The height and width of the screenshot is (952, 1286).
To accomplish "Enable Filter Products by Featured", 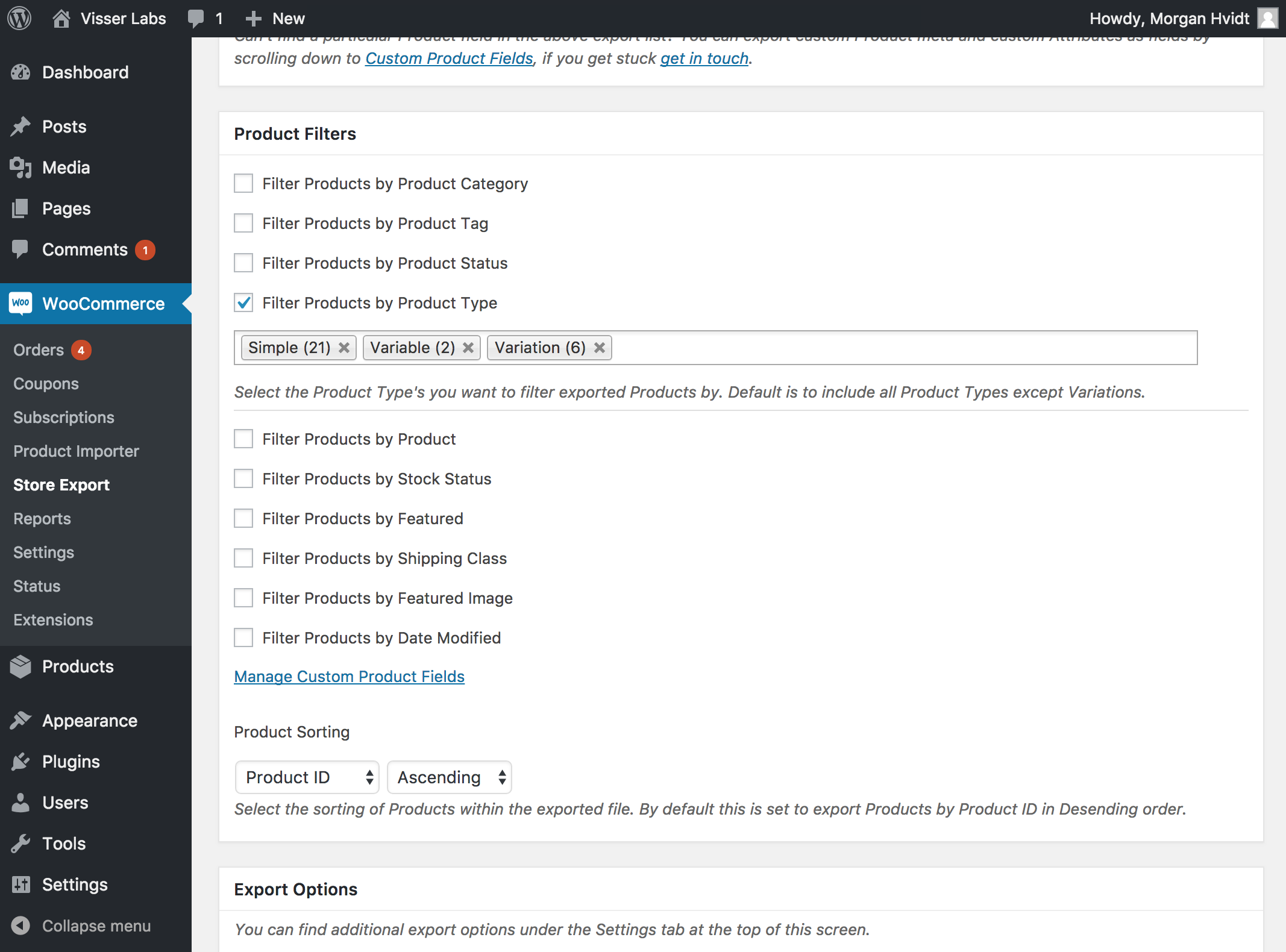I will (243, 518).
